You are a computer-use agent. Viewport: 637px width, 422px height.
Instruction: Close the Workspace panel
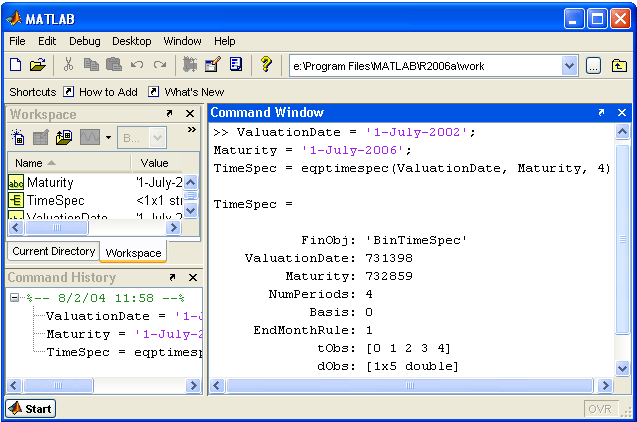(x=190, y=114)
